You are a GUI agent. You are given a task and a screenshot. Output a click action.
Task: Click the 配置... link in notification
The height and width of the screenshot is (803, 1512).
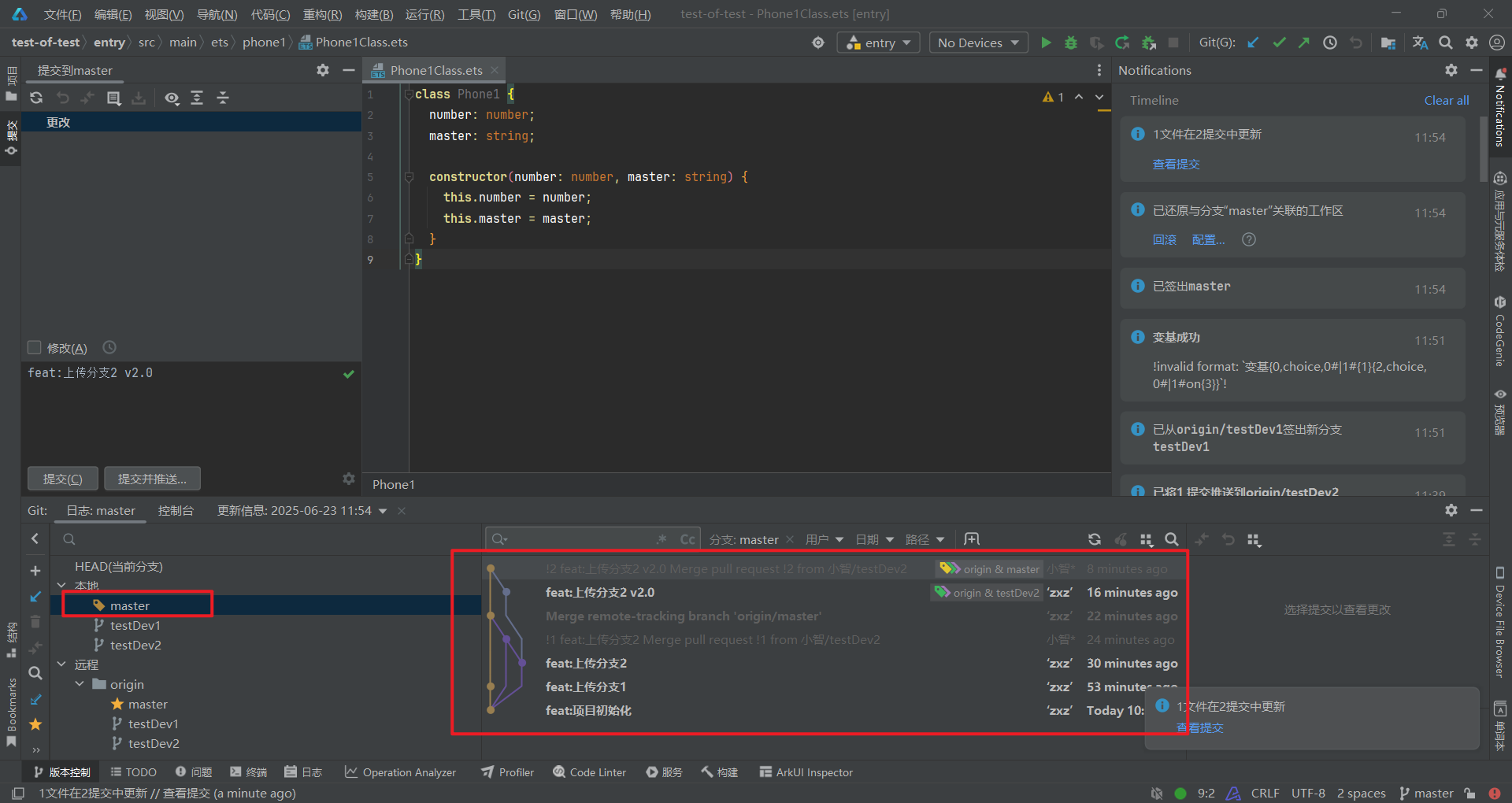pyautogui.click(x=1208, y=239)
